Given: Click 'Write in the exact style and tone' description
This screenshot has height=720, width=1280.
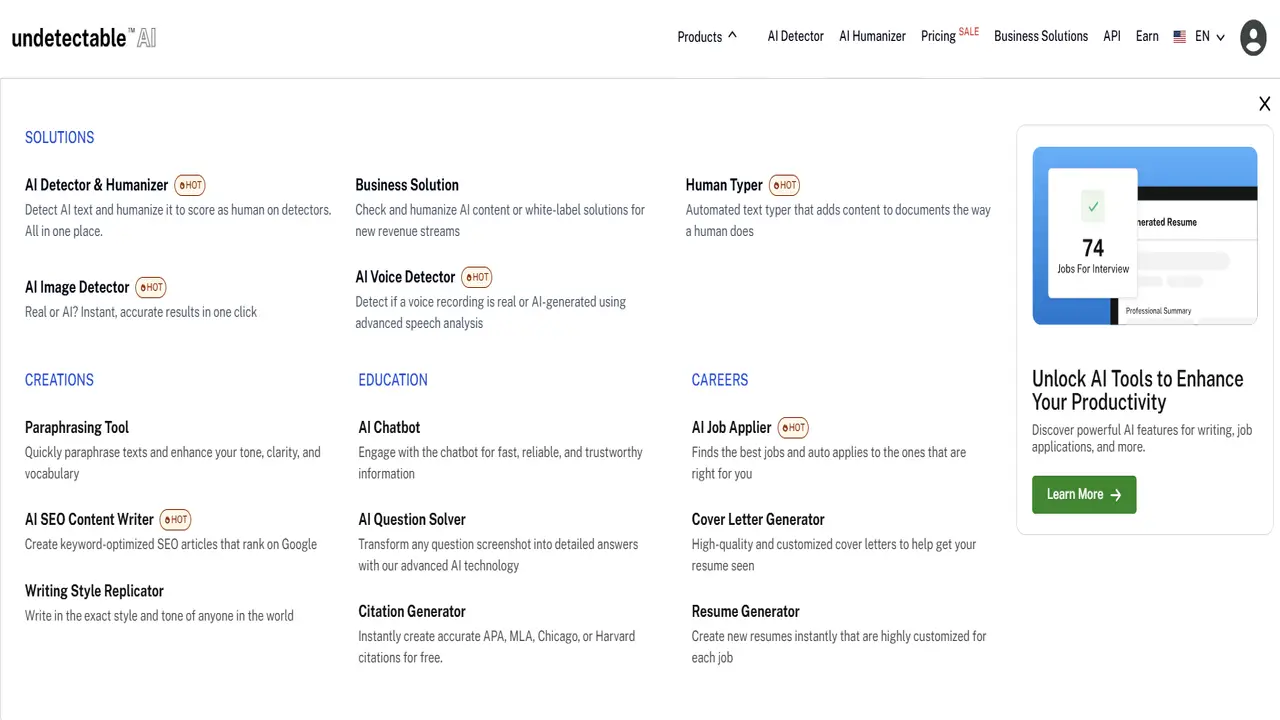Looking at the screenshot, I should [x=159, y=616].
